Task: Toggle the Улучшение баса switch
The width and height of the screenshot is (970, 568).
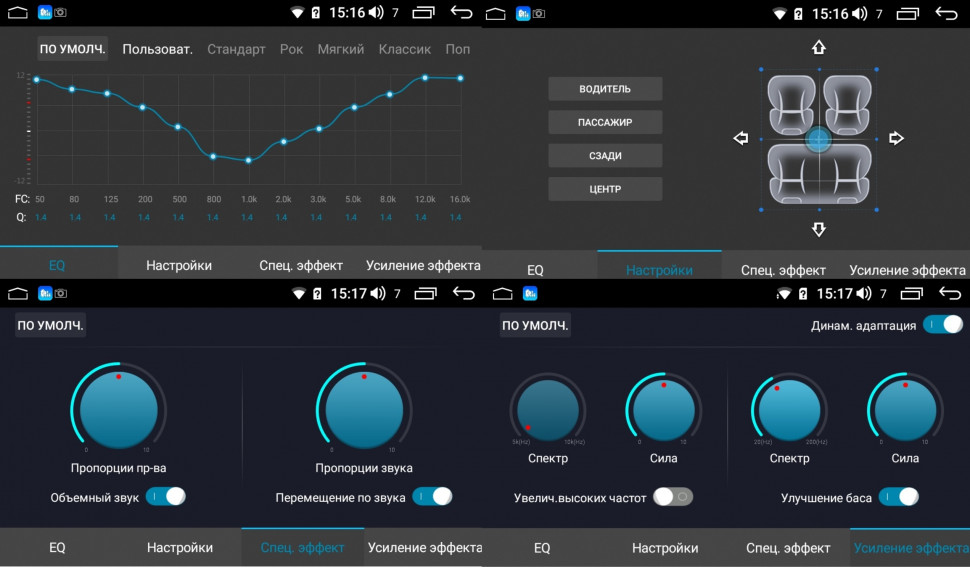Action: [898, 497]
